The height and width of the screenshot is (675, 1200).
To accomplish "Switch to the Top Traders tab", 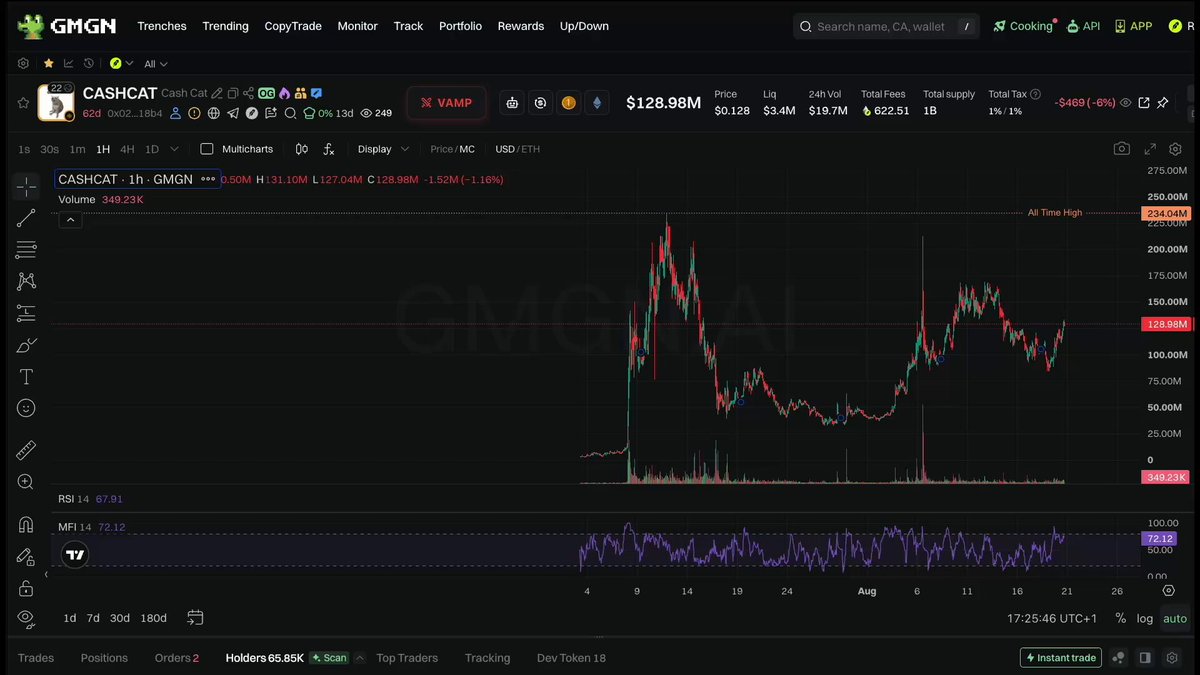I will [x=407, y=658].
